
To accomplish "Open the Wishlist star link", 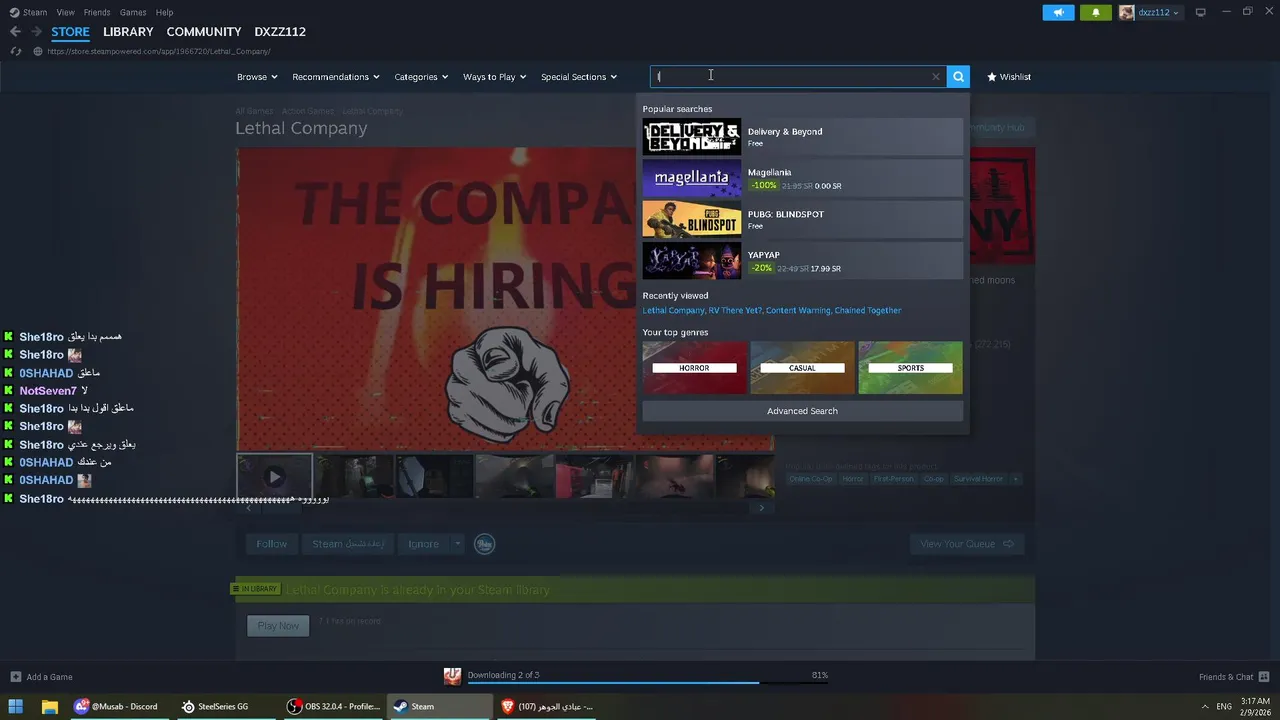I will (1009, 77).
